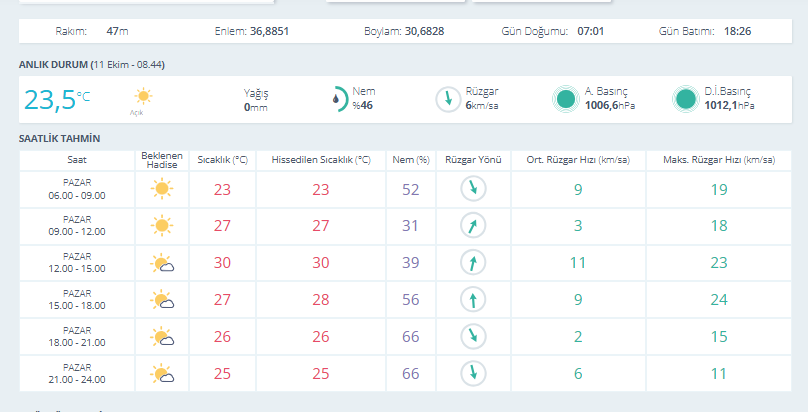Click the Yağış 0mm reading

256,100
